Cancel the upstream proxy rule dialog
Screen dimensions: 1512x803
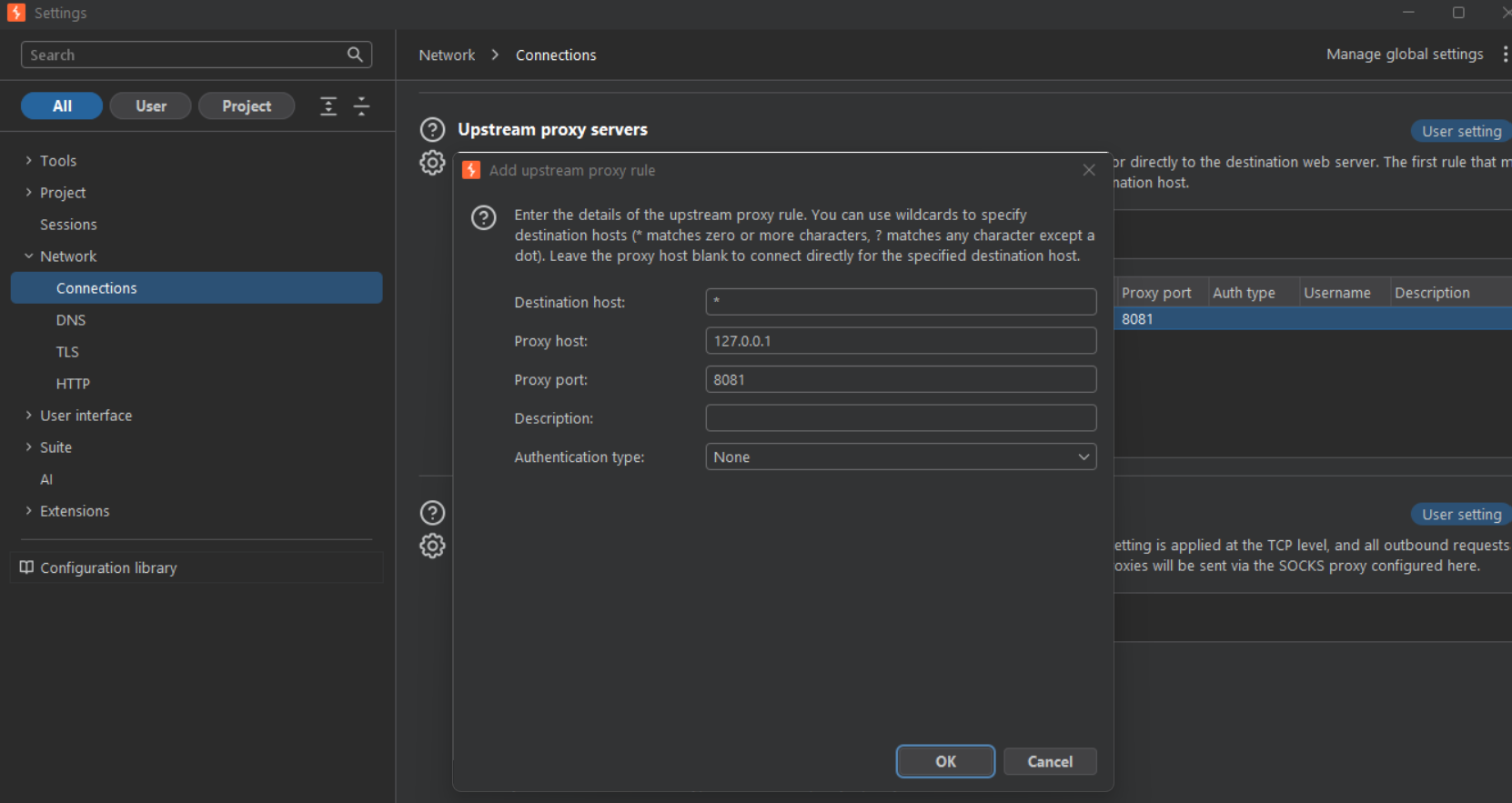(x=1050, y=761)
